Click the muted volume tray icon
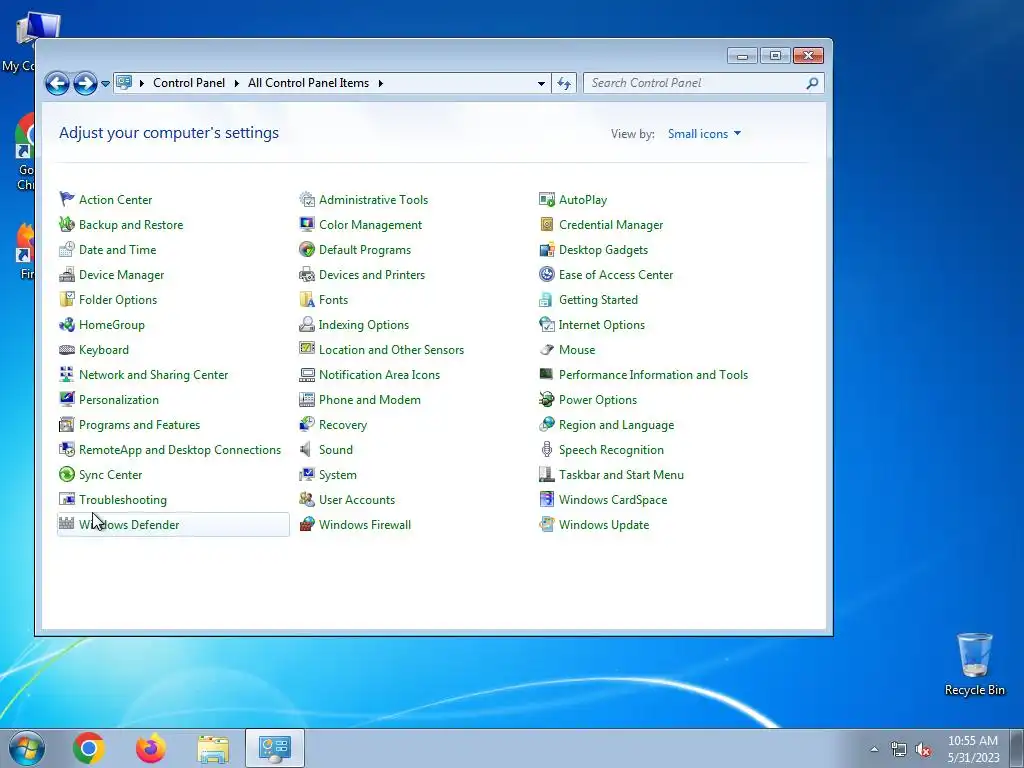1024x768 pixels. (923, 750)
